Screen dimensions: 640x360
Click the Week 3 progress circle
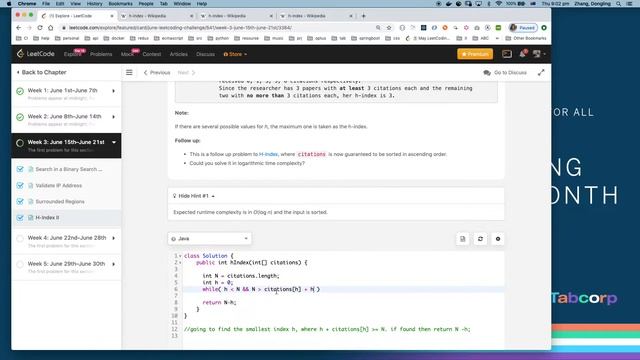[x=20, y=143]
